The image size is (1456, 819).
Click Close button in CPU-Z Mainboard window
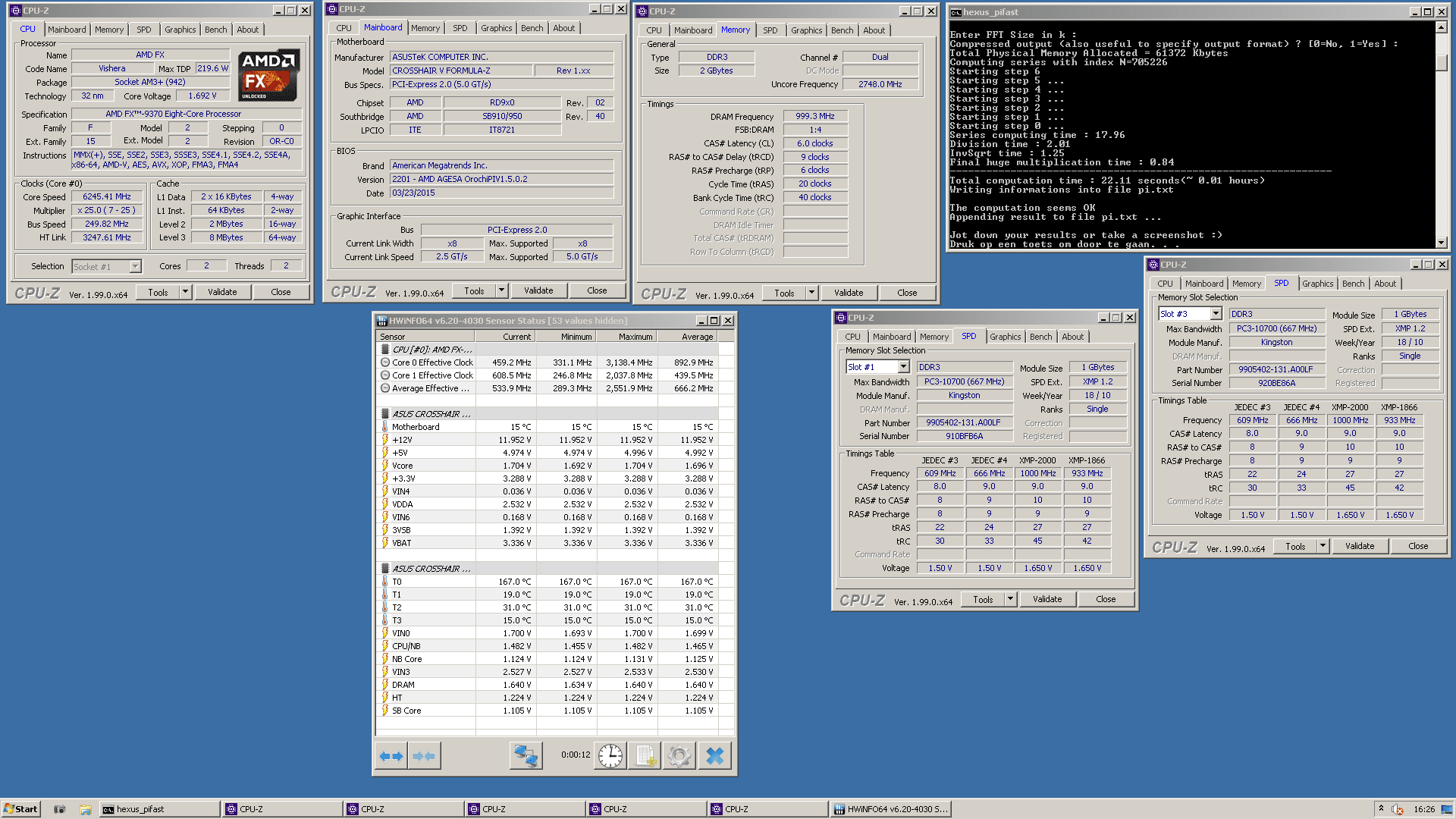pyautogui.click(x=597, y=290)
